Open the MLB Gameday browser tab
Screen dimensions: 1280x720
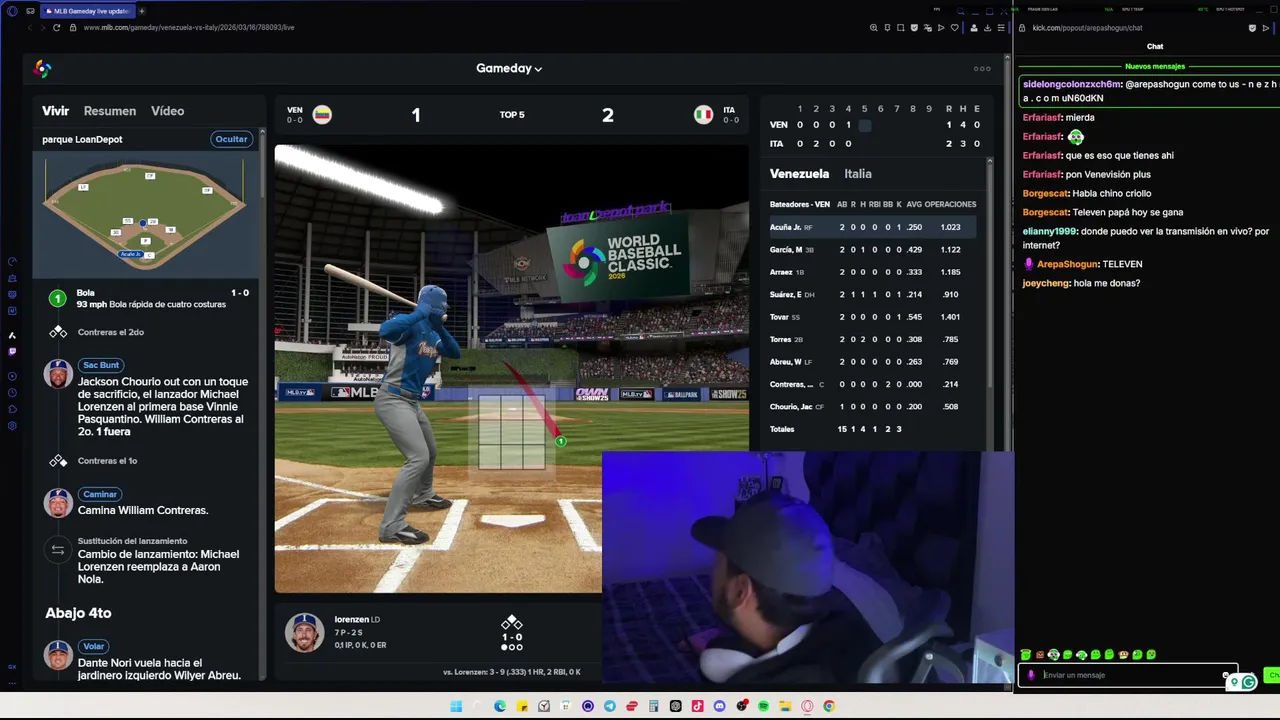pyautogui.click(x=87, y=11)
